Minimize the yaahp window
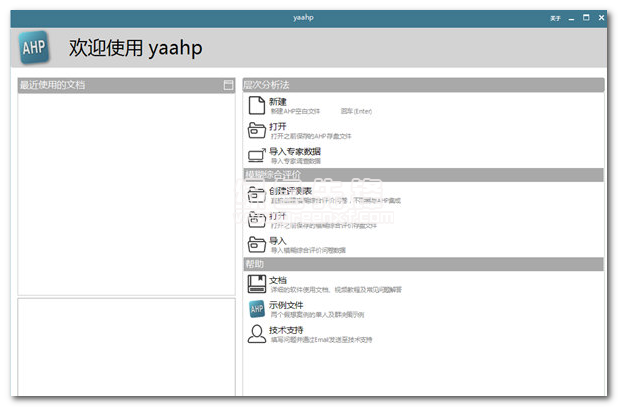Viewport: 618px width, 407px height. pyautogui.click(x=571, y=18)
